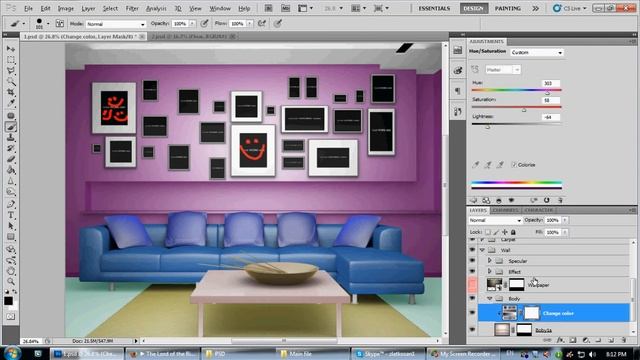Select the Move tool

(11, 49)
